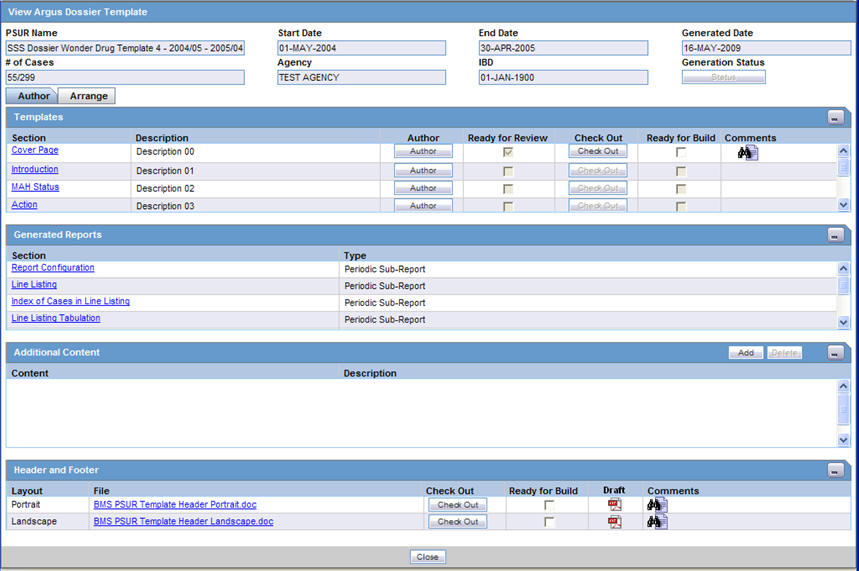The image size is (859, 571).
Task: Toggle Ready for Review for MAH Status
Action: tap(508, 189)
